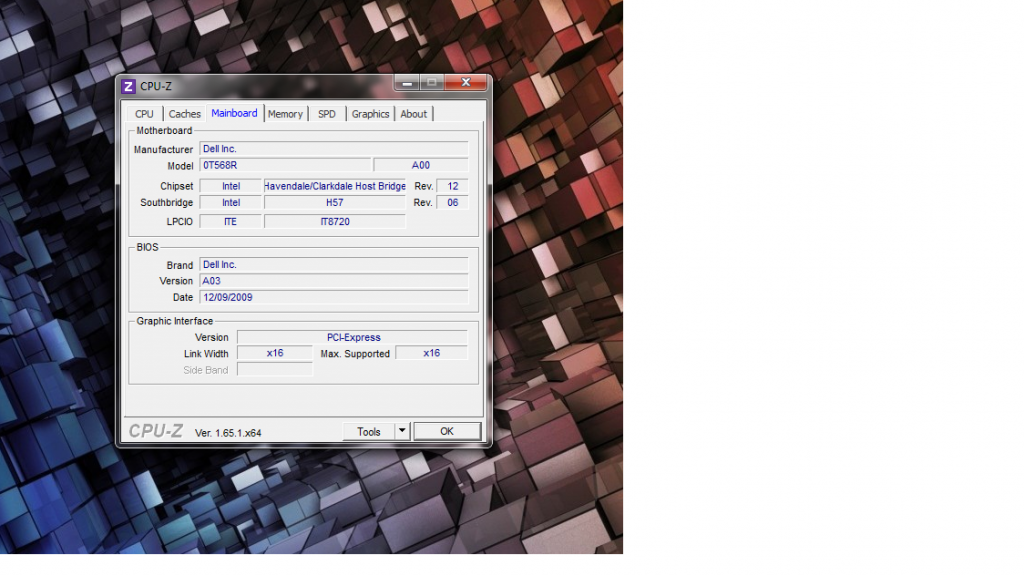Expand the Tools dropdown arrow

click(402, 431)
